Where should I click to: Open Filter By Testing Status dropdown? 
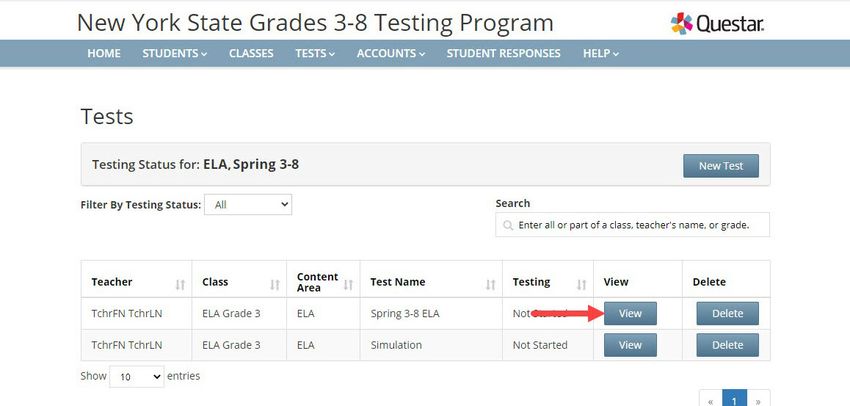(248, 204)
